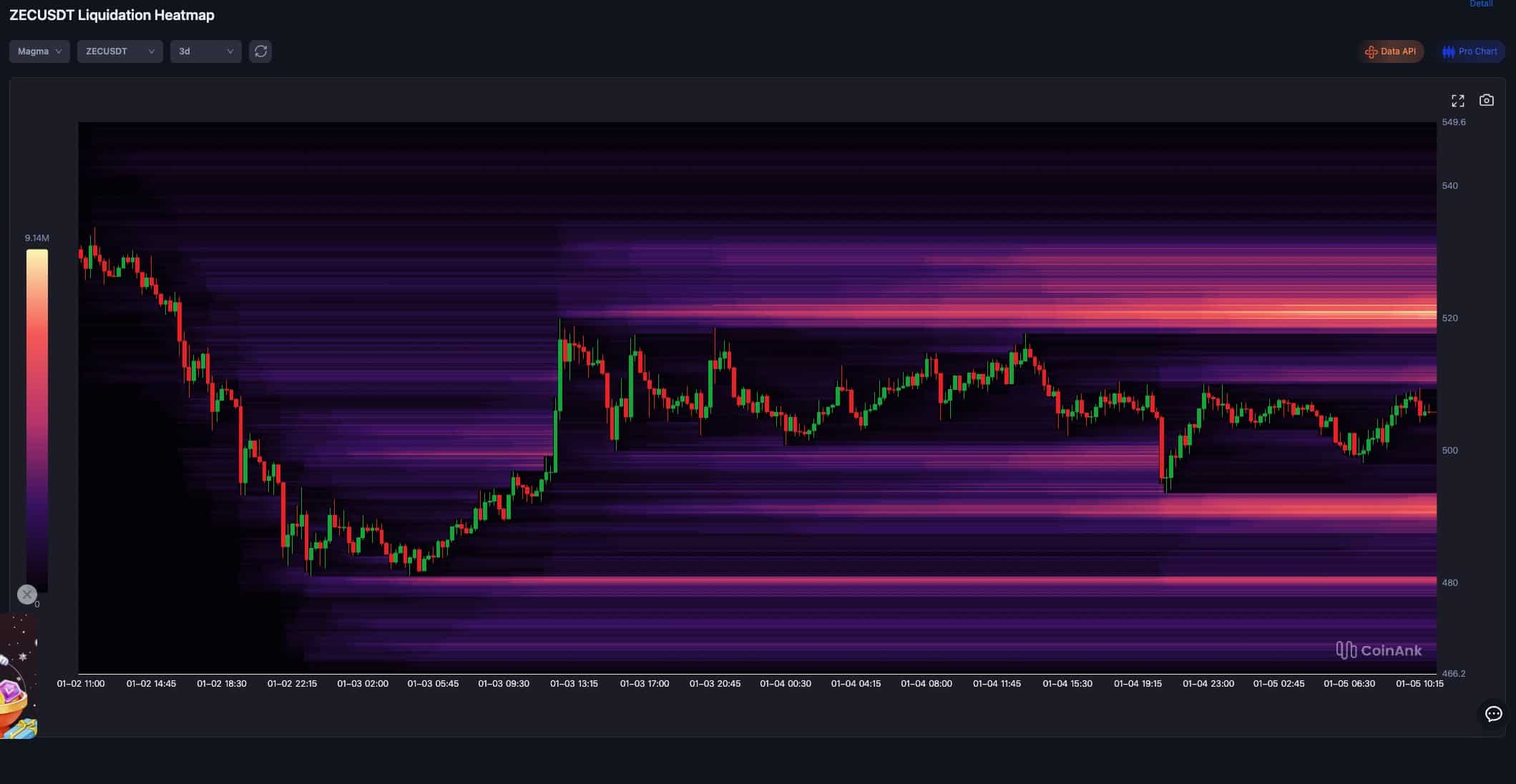Image resolution: width=1516 pixels, height=784 pixels.
Task: Toggle the heatmap legend visibility with the close badge
Action: pos(26,594)
